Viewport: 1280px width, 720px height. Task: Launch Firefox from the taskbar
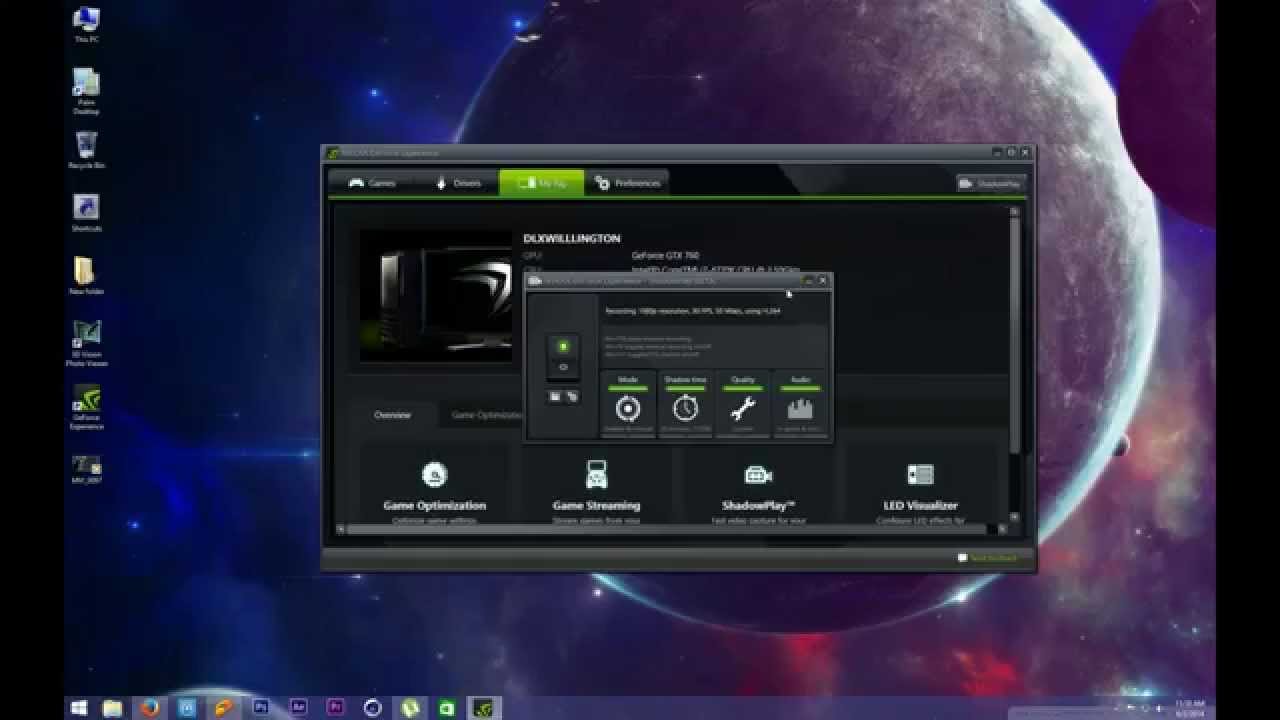tap(150, 708)
